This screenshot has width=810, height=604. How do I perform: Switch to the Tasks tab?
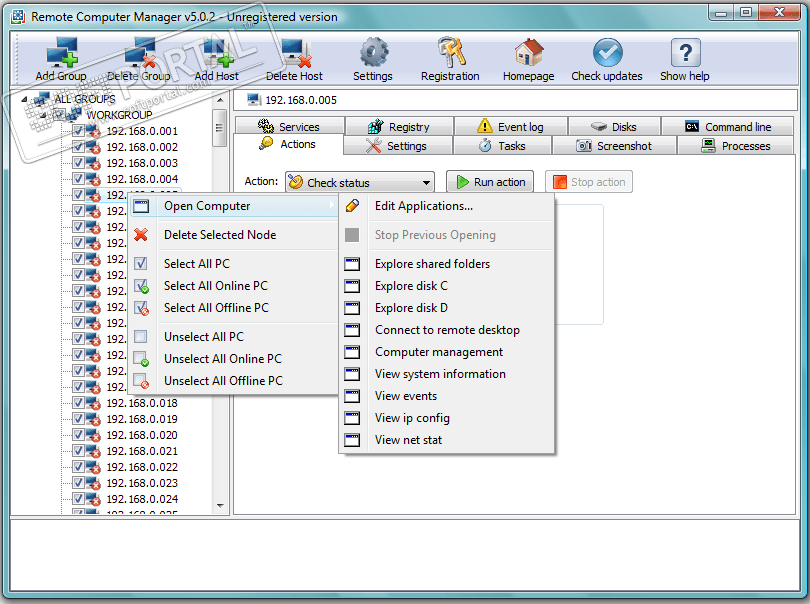(x=502, y=146)
